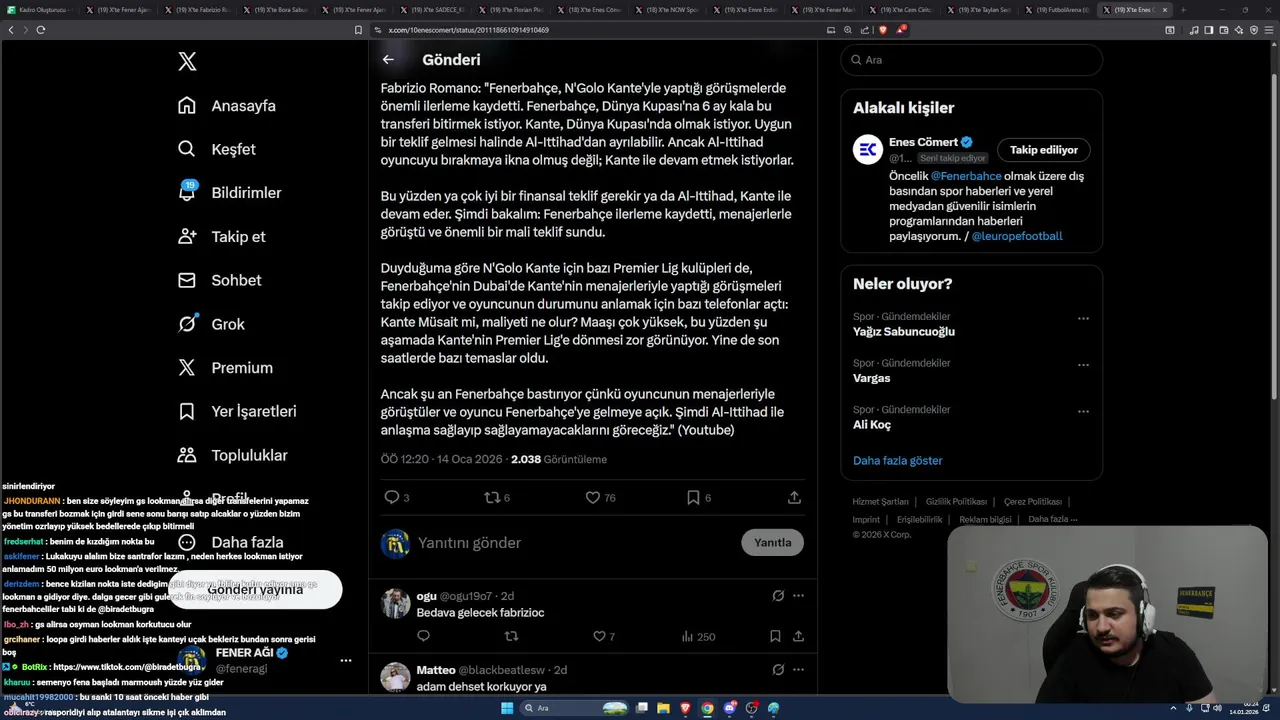Click the Yanıtla button
The width and height of the screenshot is (1280, 720).
pyautogui.click(x=772, y=543)
